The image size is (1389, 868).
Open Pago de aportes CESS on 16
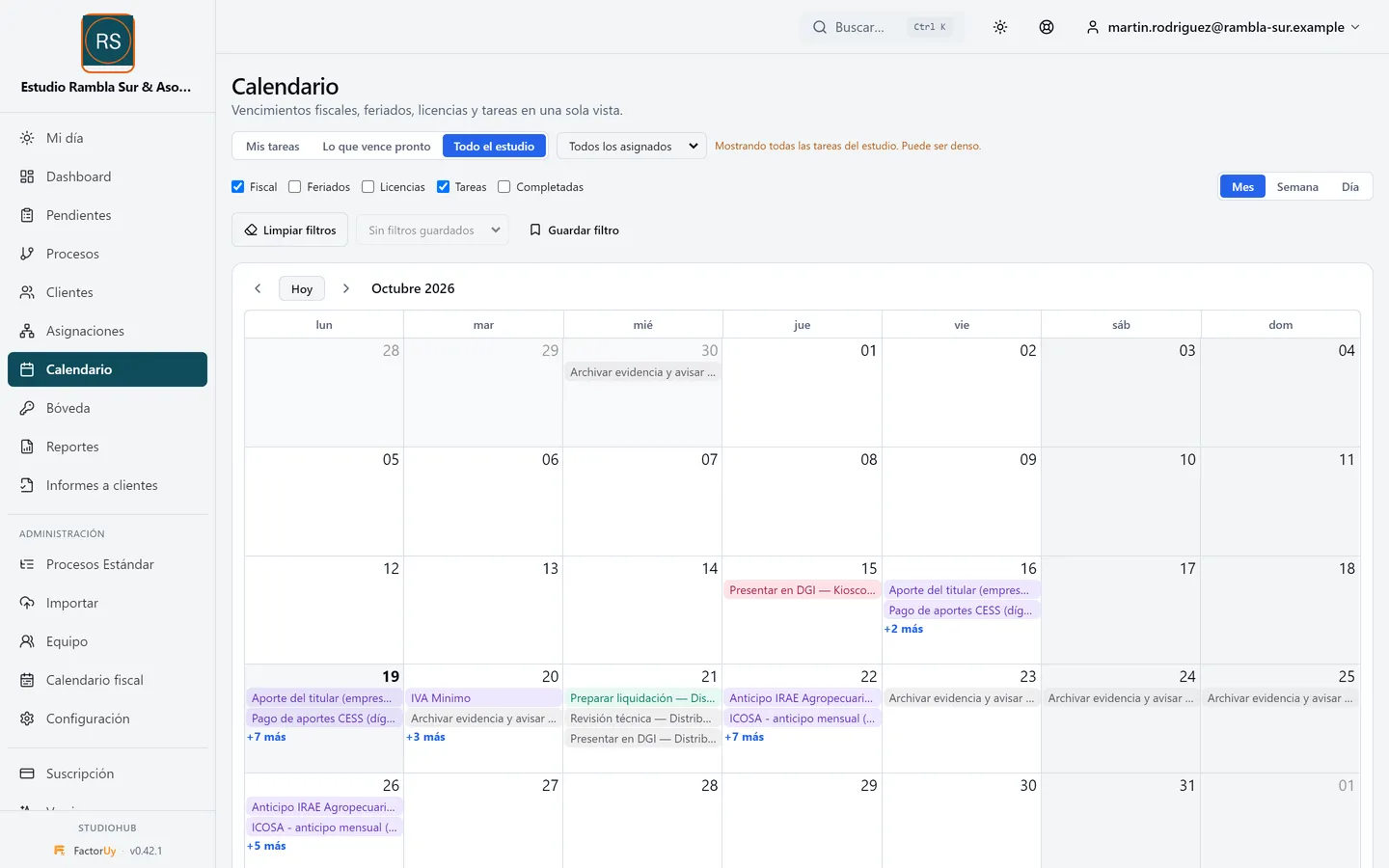click(x=962, y=610)
